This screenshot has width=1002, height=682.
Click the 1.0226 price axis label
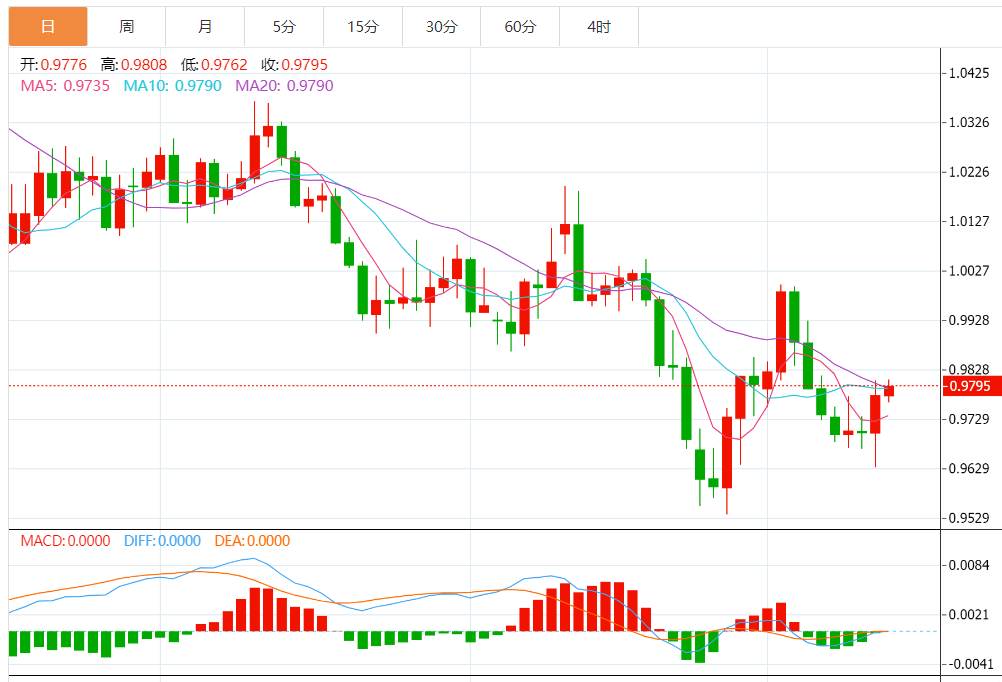point(969,172)
